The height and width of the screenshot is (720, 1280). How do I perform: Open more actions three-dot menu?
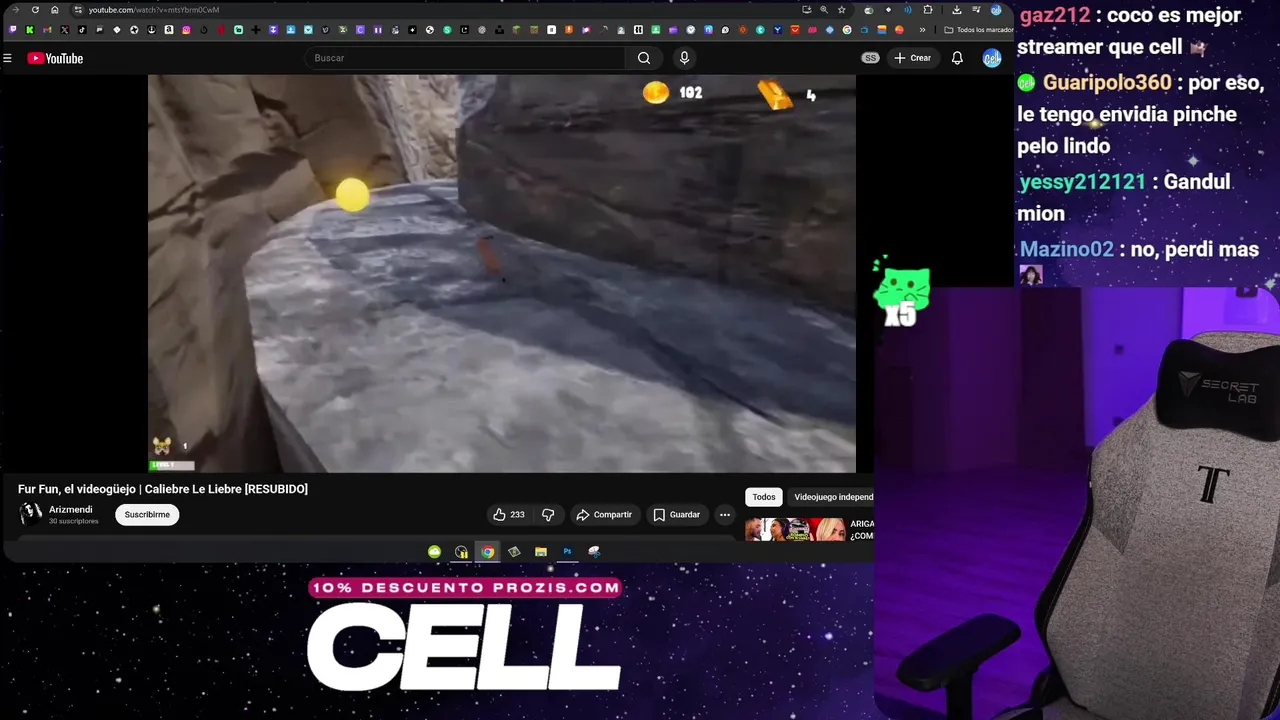(x=725, y=515)
